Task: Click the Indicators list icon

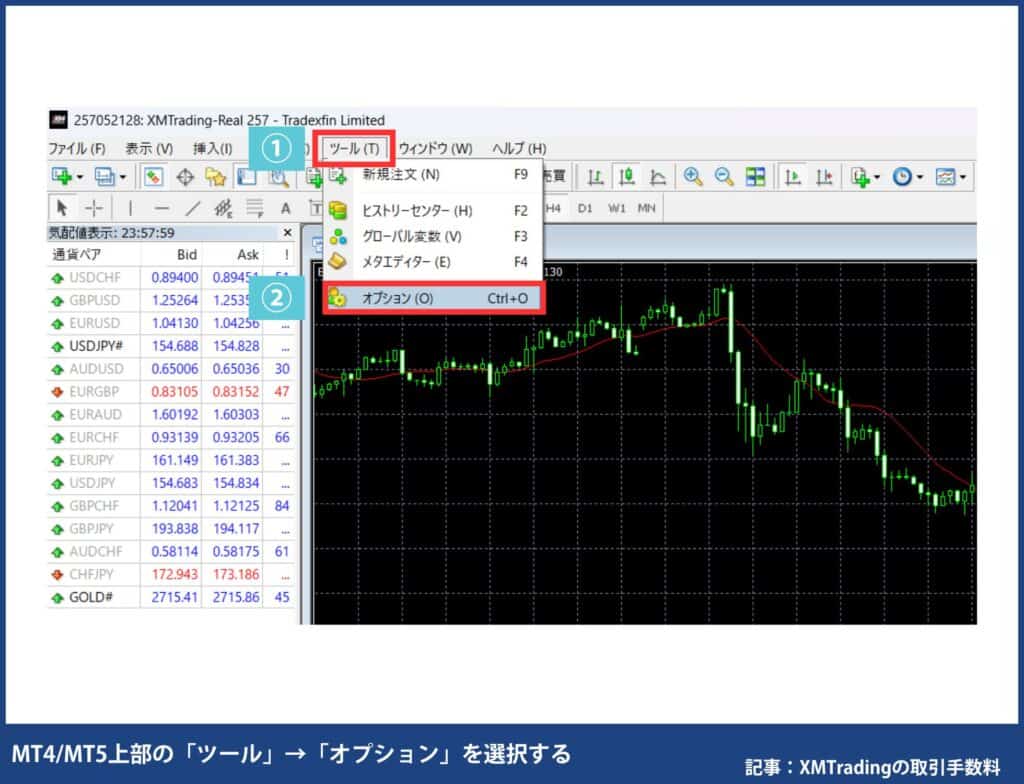Action: tap(860, 176)
